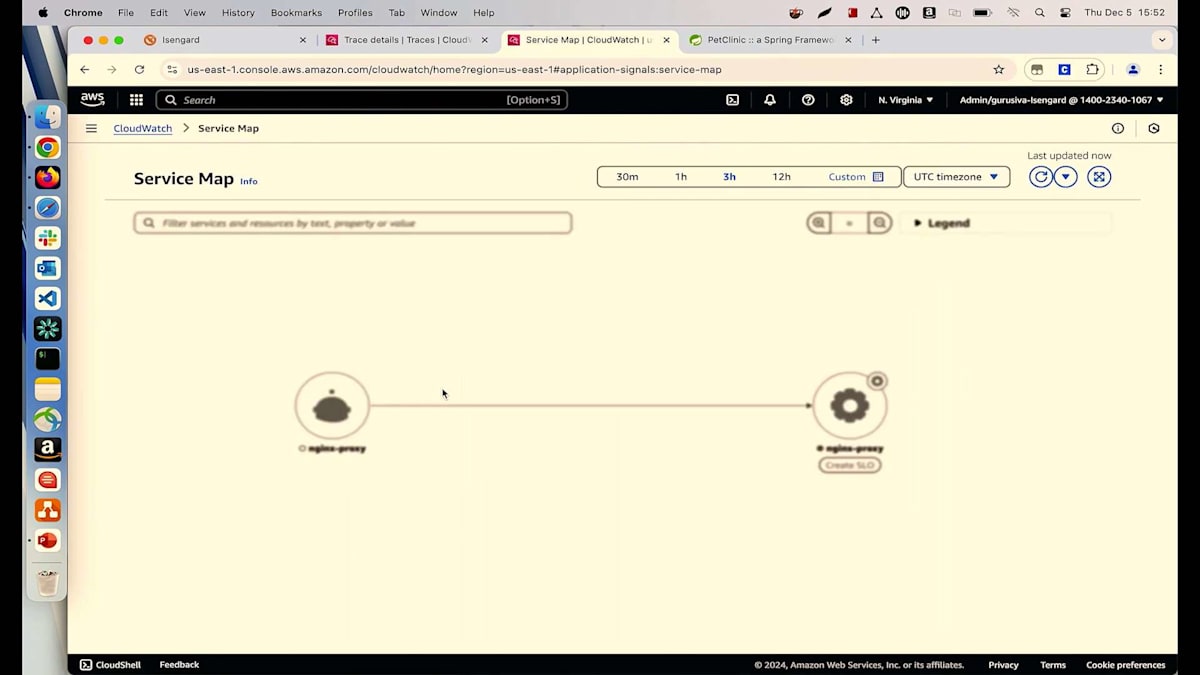The width and height of the screenshot is (1200, 675).
Task: Reload the page in Chrome
Action: click(139, 69)
